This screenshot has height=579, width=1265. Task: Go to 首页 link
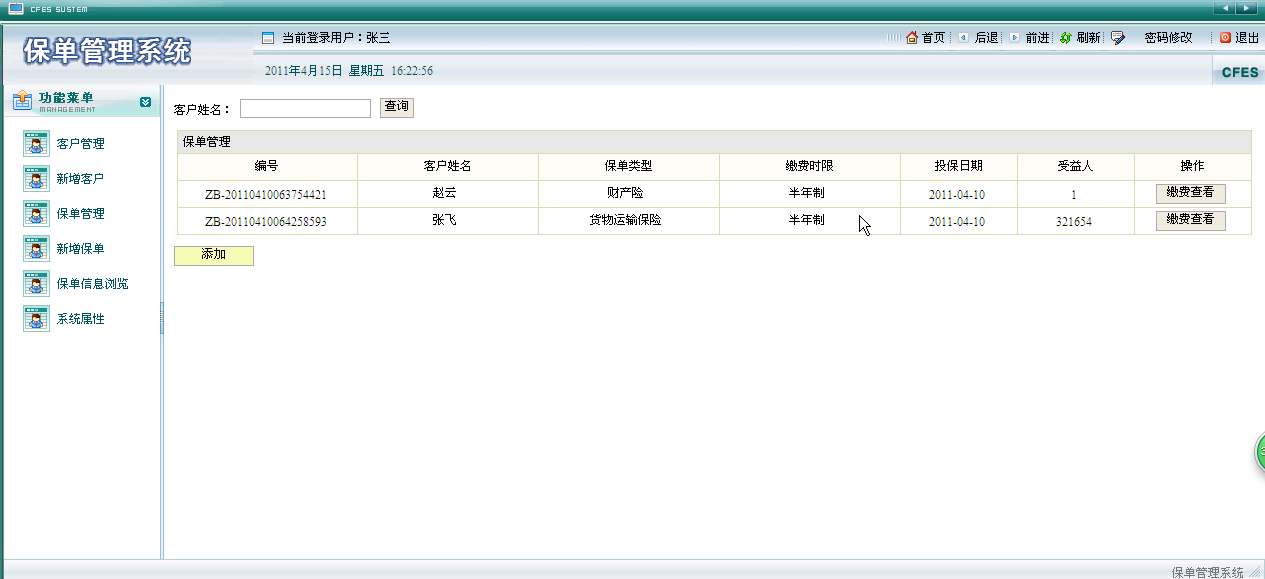click(933, 38)
